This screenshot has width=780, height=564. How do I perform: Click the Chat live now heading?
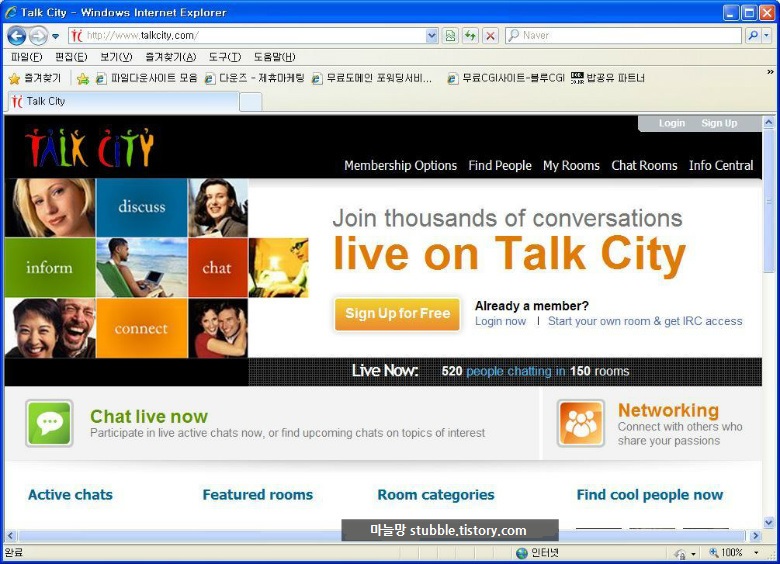tap(149, 416)
